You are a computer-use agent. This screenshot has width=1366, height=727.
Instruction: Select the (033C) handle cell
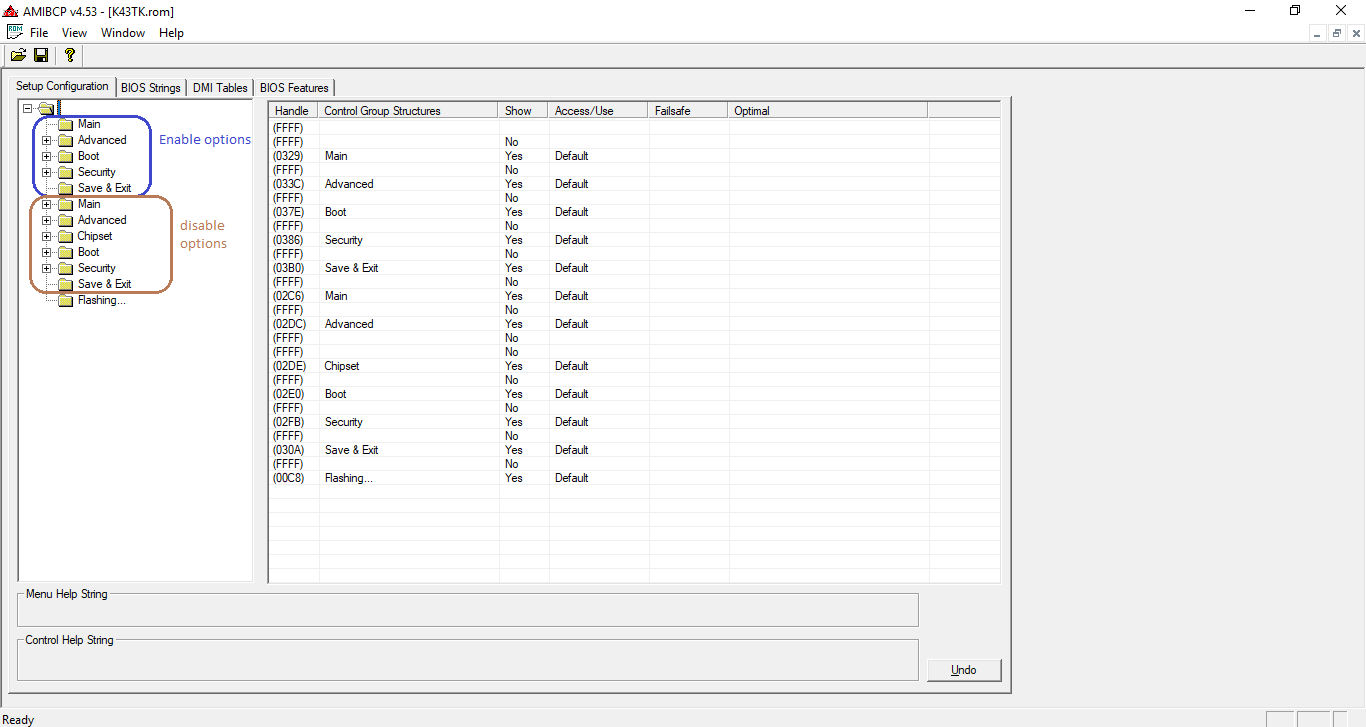coord(289,184)
